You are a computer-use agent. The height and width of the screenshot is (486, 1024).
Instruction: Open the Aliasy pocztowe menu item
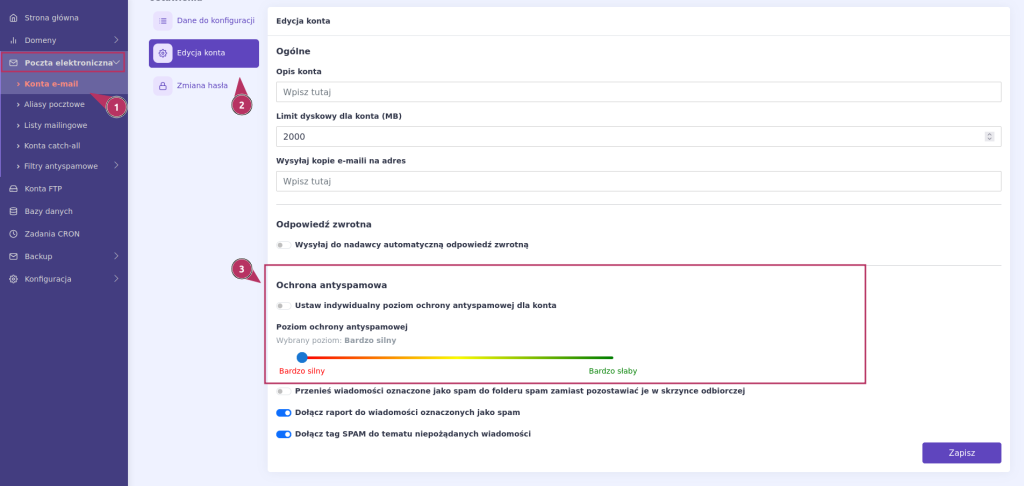pos(54,104)
